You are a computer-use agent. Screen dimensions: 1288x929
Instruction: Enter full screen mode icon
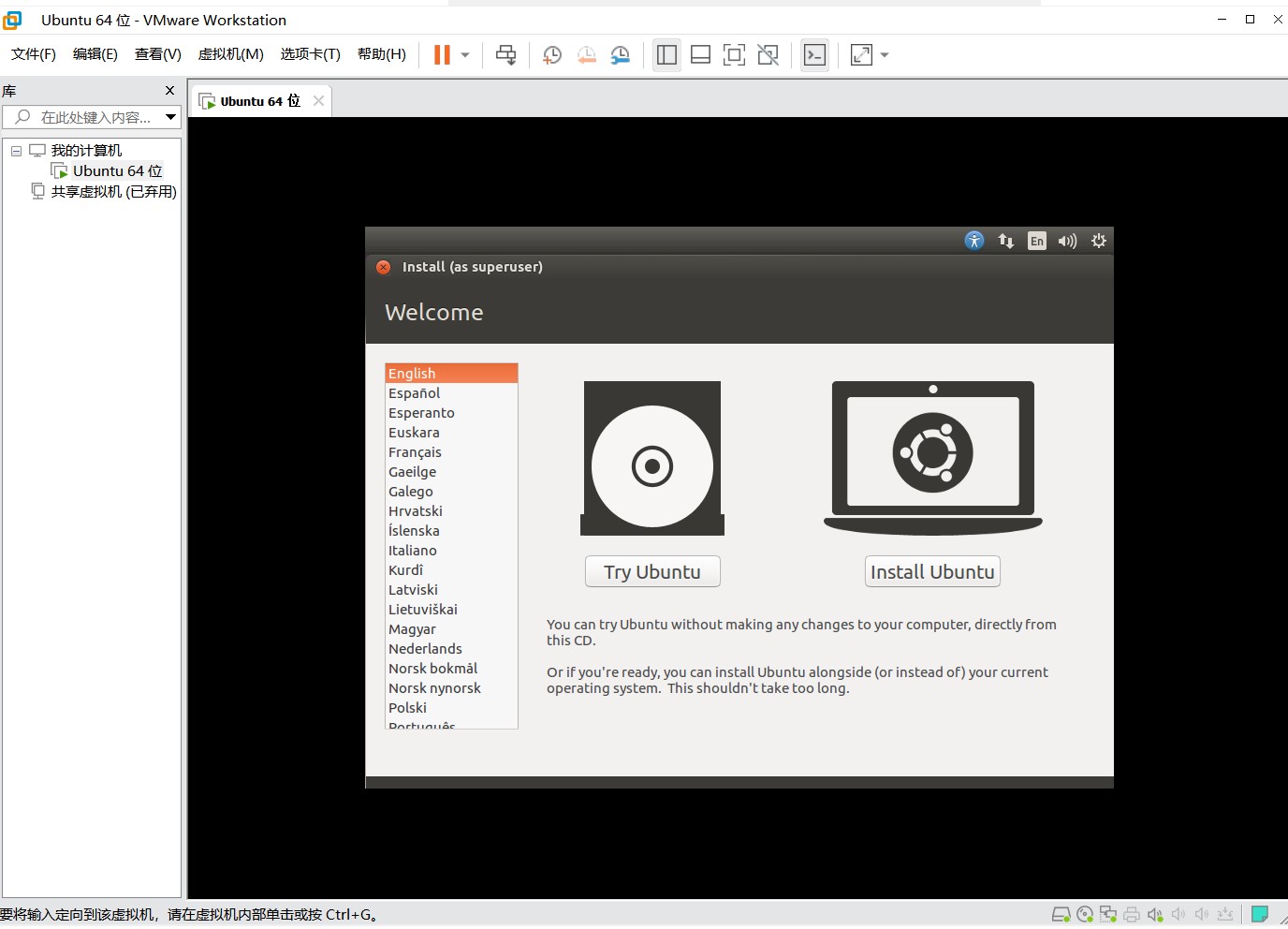[x=734, y=55]
